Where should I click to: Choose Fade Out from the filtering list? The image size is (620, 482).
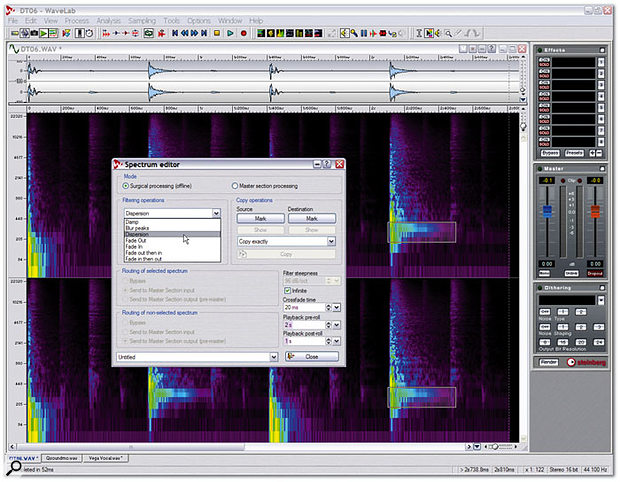(x=172, y=240)
